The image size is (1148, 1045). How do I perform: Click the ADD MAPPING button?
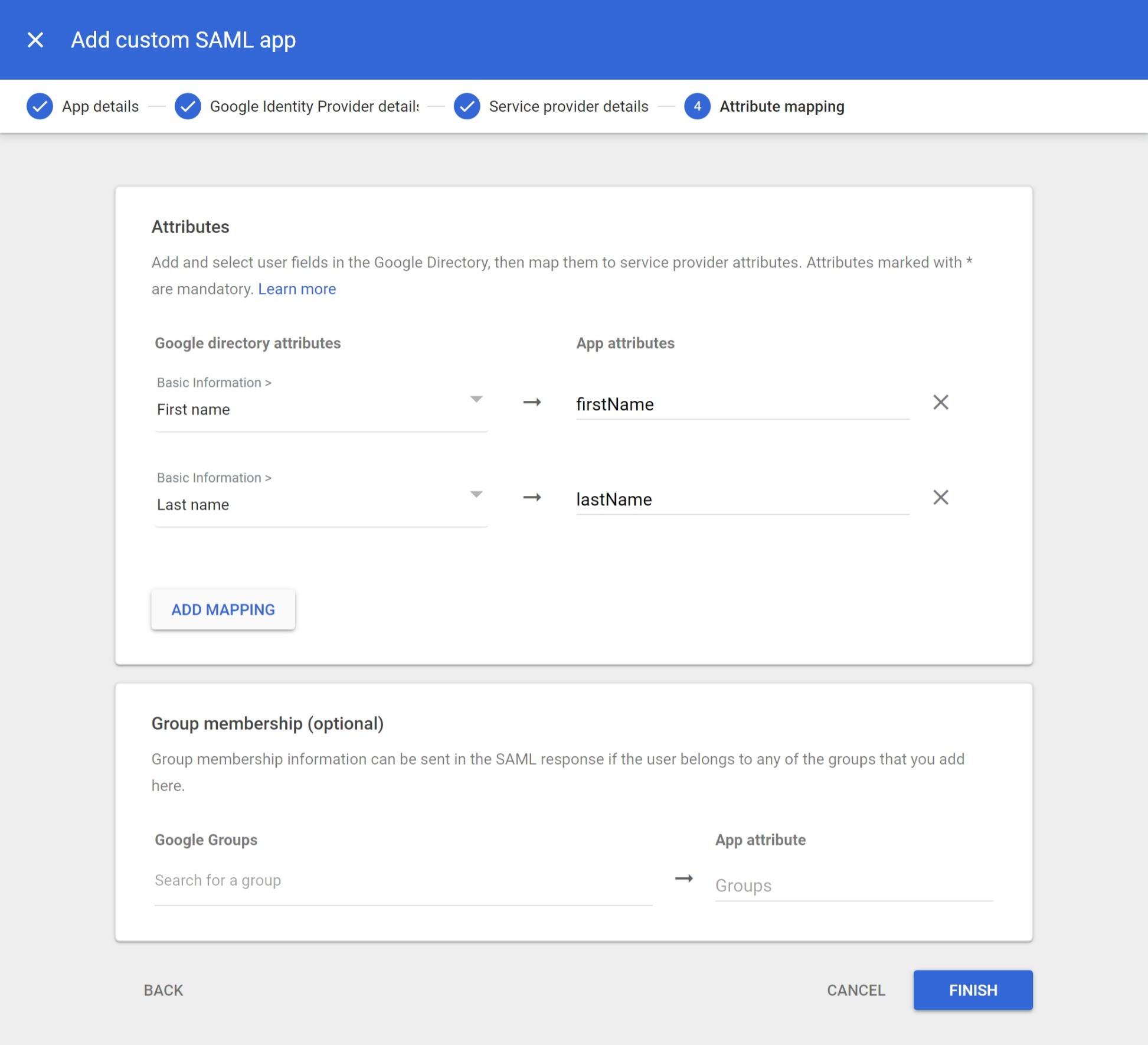pyautogui.click(x=223, y=609)
